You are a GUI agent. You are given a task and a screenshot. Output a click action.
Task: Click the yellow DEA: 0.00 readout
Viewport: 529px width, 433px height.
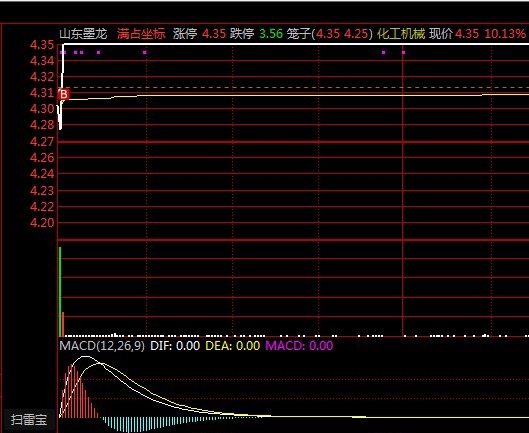pos(233,346)
